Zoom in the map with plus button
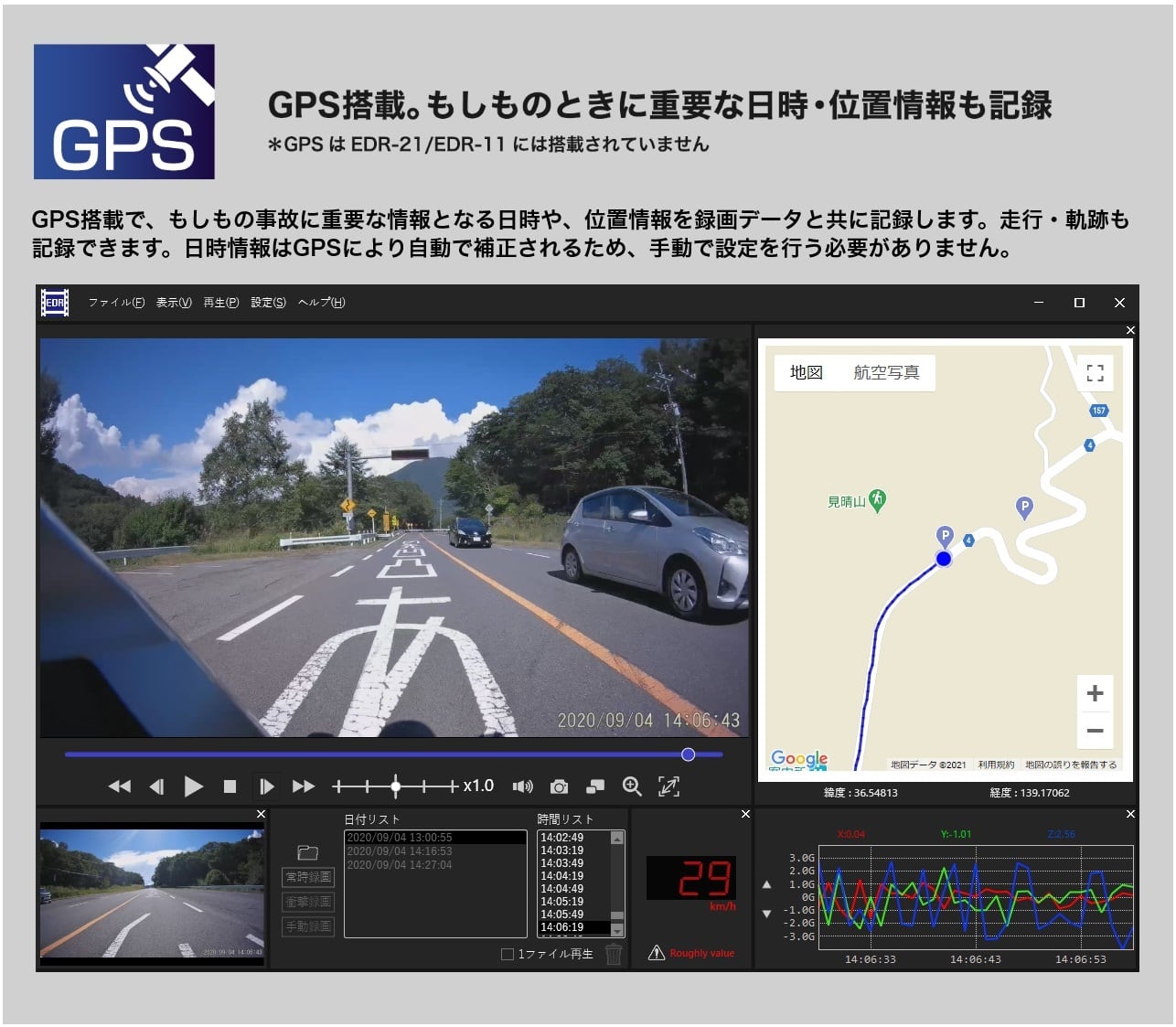The width and height of the screenshot is (1176, 1027). (x=1095, y=693)
